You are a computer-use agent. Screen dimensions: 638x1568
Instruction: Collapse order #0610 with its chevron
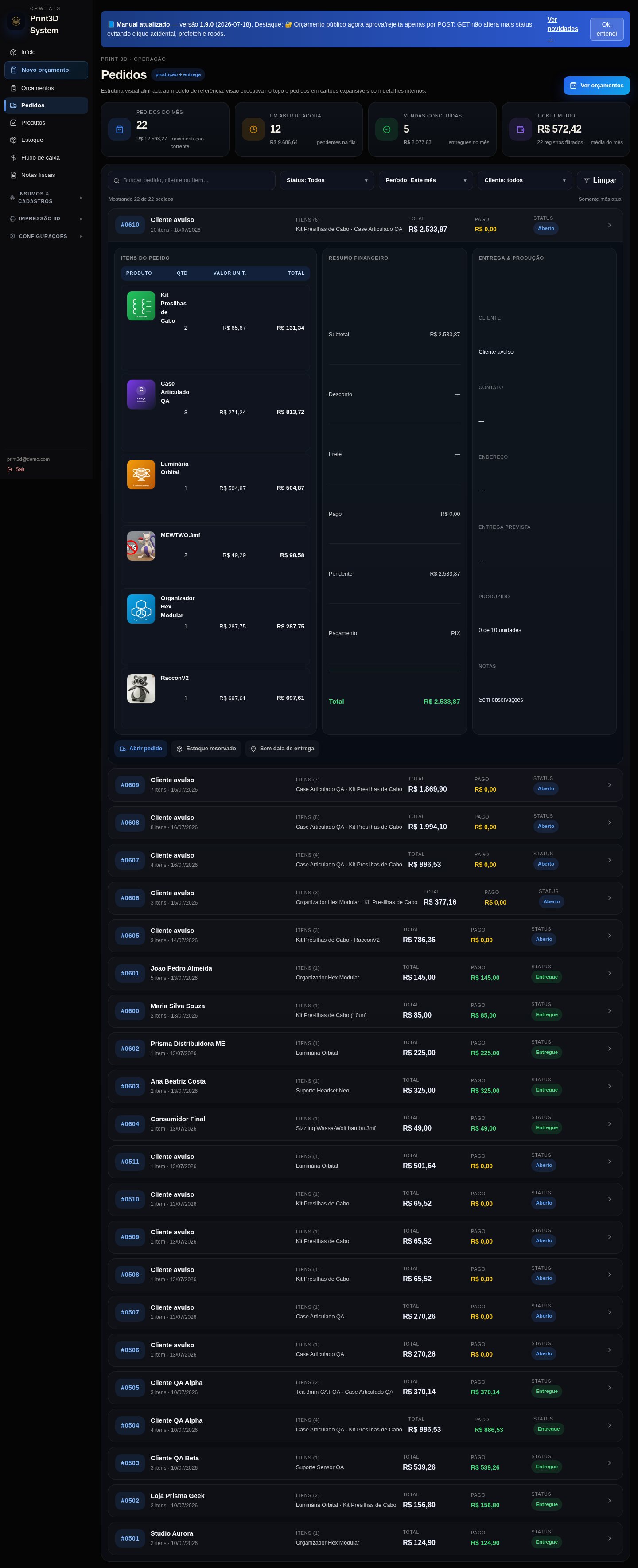point(609,225)
